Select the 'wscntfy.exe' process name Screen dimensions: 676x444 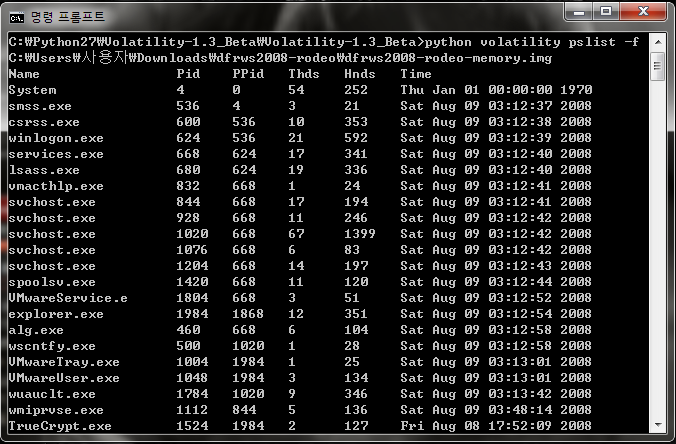[52, 346]
